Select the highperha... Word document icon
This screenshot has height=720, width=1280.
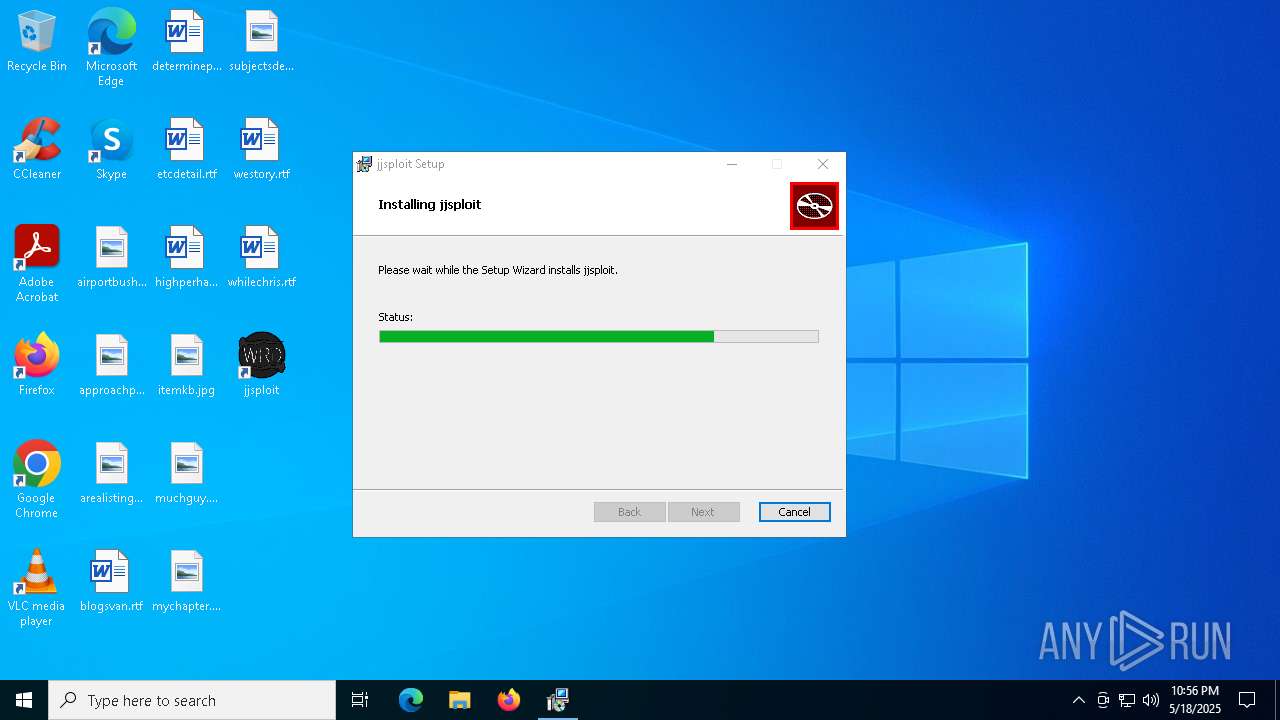tap(186, 258)
